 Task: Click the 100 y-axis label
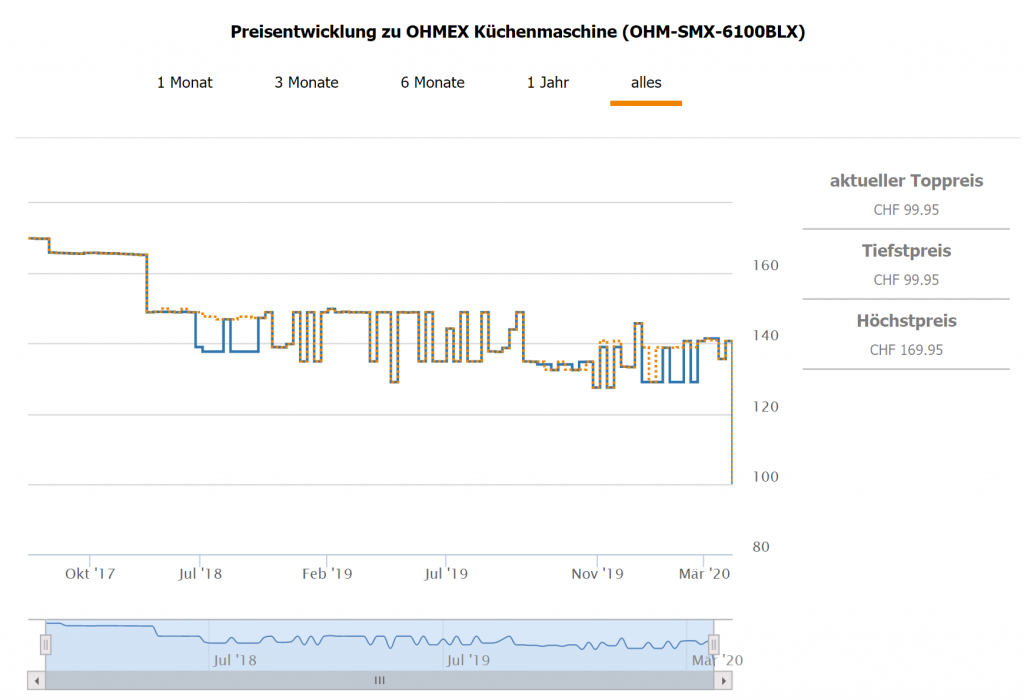coord(765,476)
